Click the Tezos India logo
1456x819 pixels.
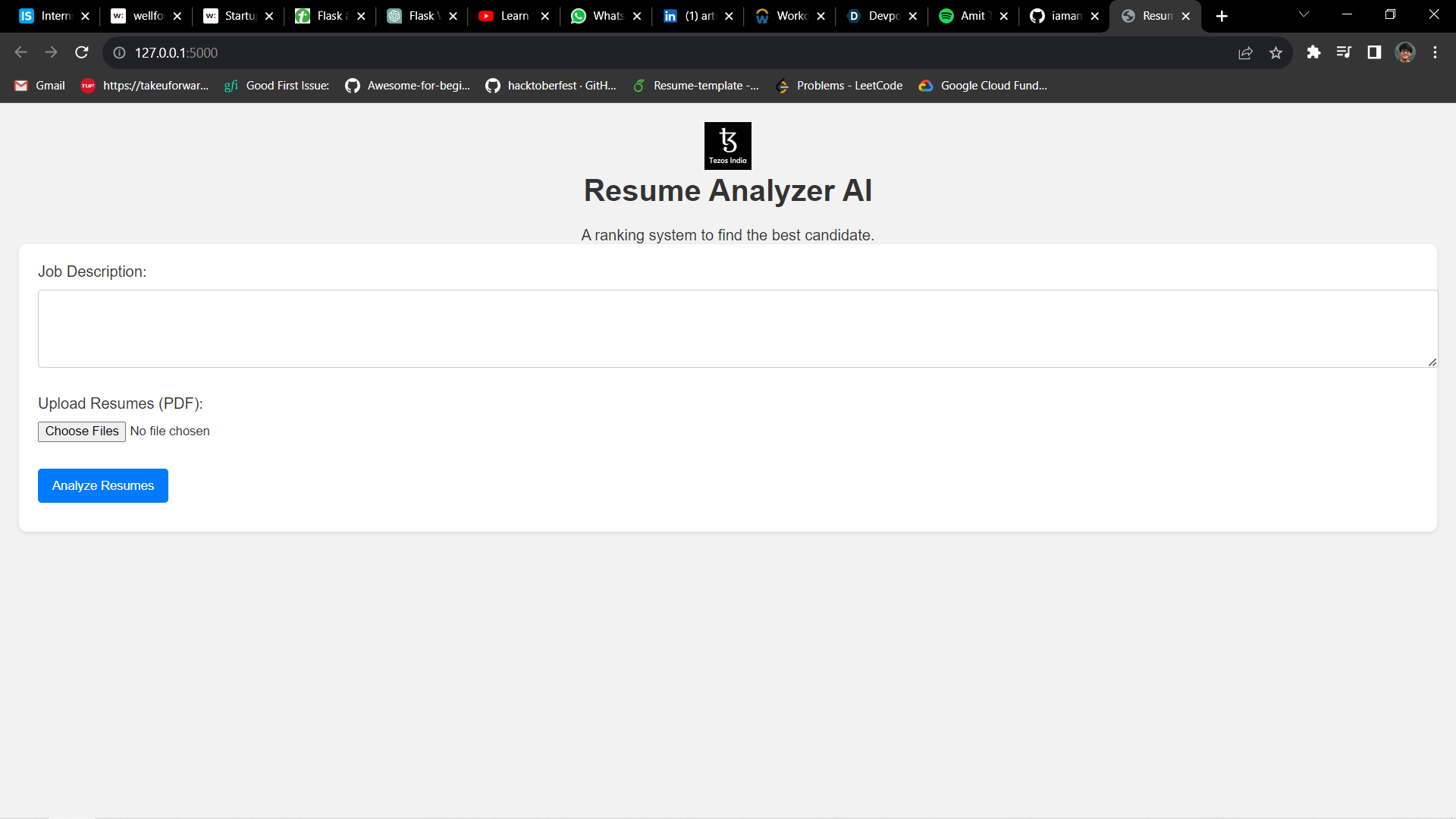727,146
